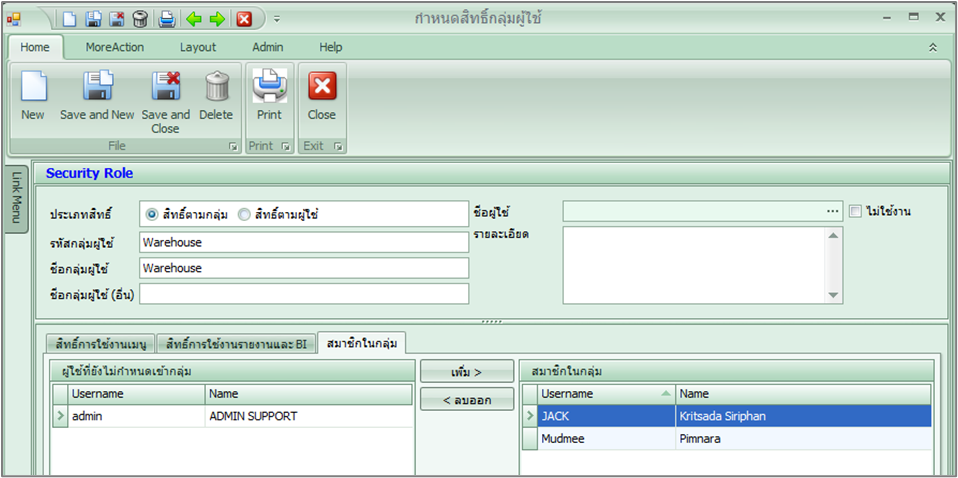
Task: Click green back arrow in quick access toolbar
Action: pyautogui.click(x=194, y=19)
